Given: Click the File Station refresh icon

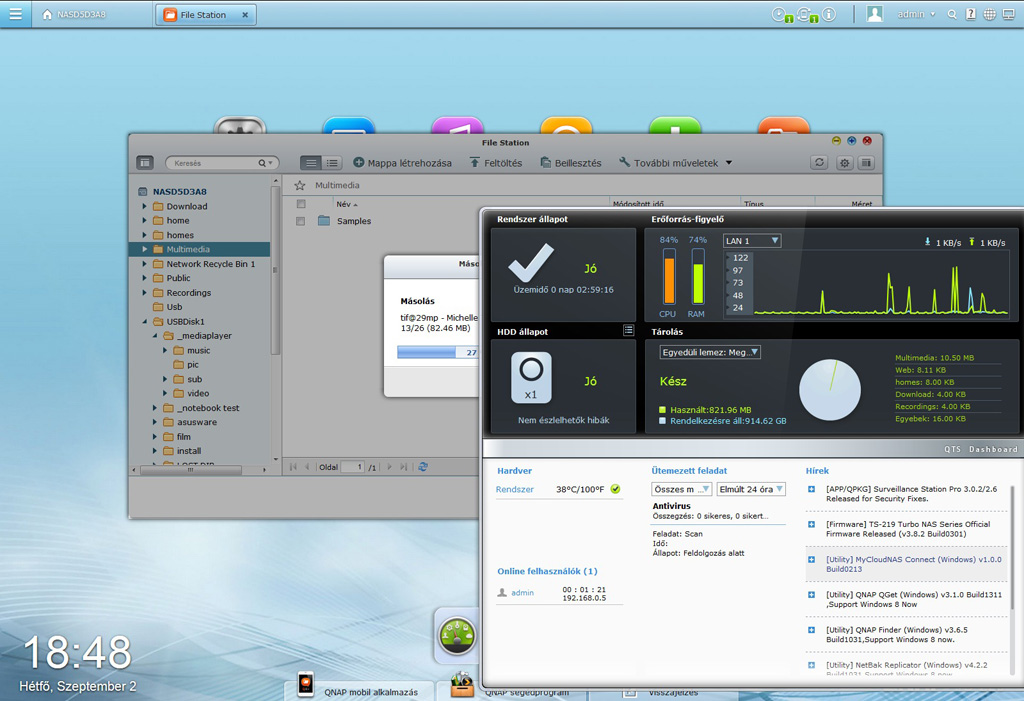Looking at the screenshot, I should click(x=819, y=163).
